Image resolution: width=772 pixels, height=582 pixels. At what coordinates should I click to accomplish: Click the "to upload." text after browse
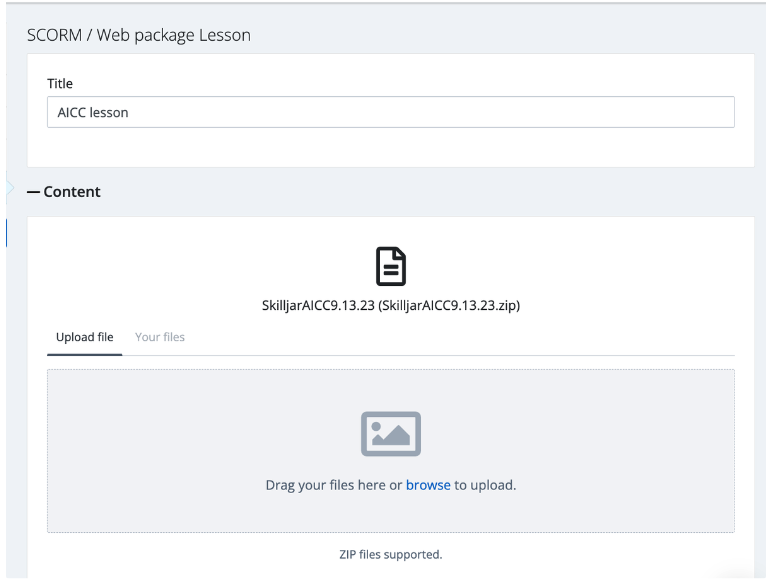click(x=485, y=485)
